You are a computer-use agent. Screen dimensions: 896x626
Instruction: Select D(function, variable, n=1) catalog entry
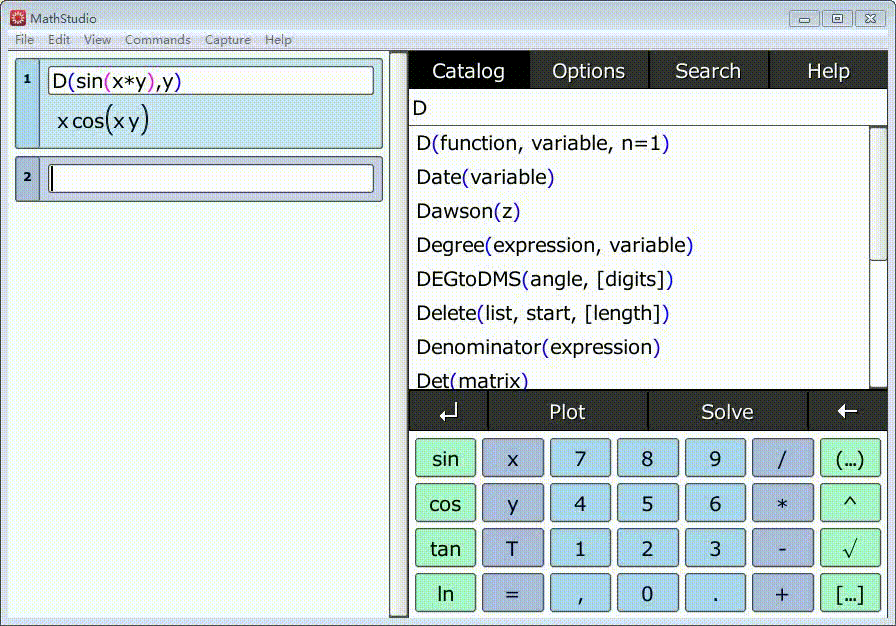[542, 143]
